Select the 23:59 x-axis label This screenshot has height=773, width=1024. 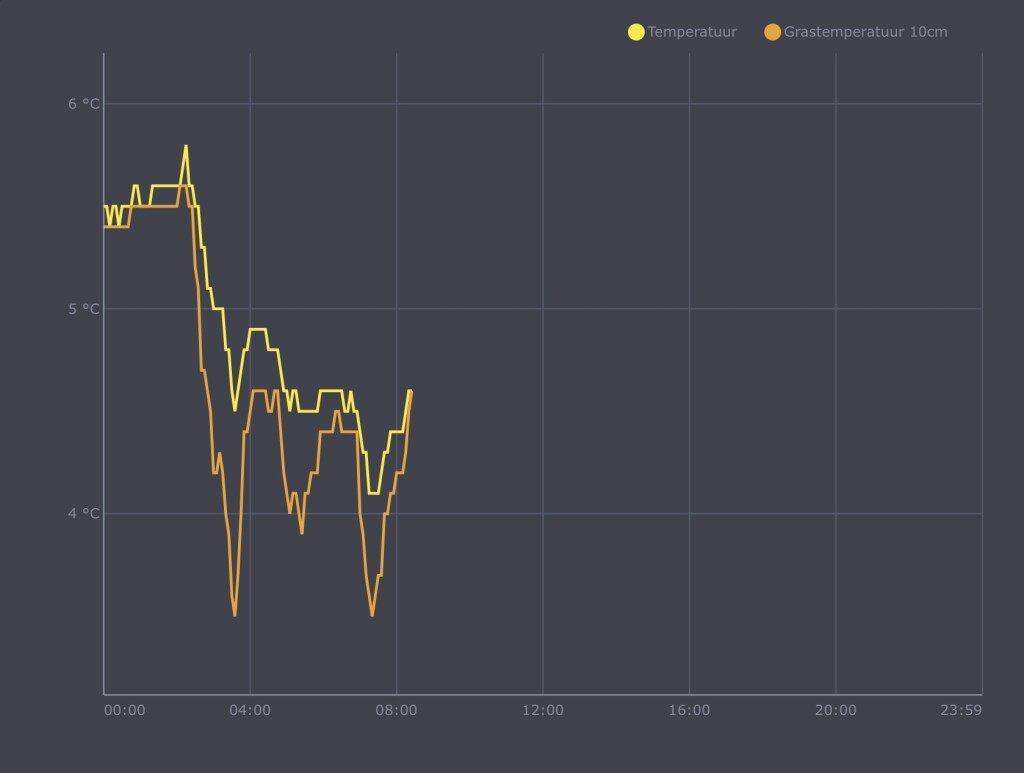[x=961, y=710]
